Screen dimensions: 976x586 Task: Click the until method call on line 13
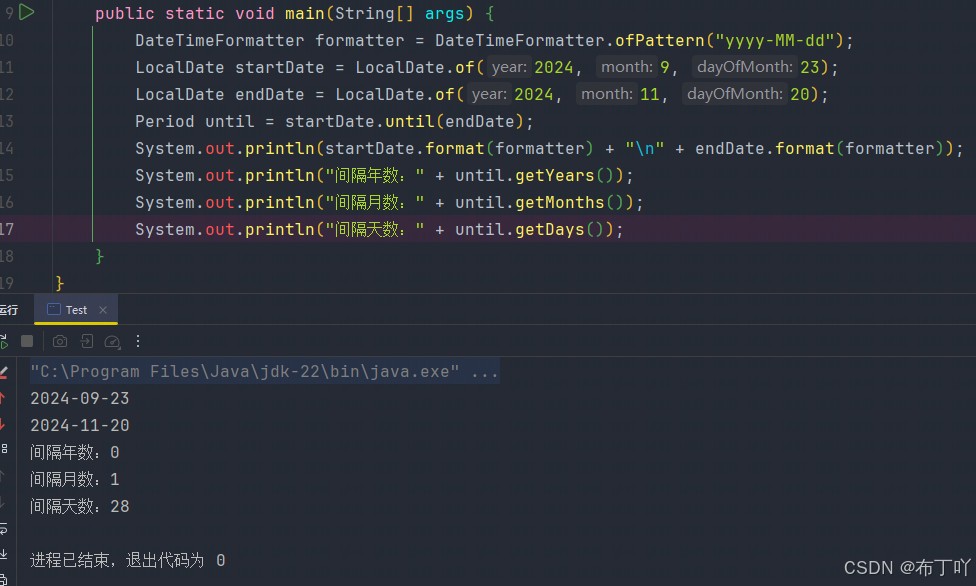click(410, 121)
